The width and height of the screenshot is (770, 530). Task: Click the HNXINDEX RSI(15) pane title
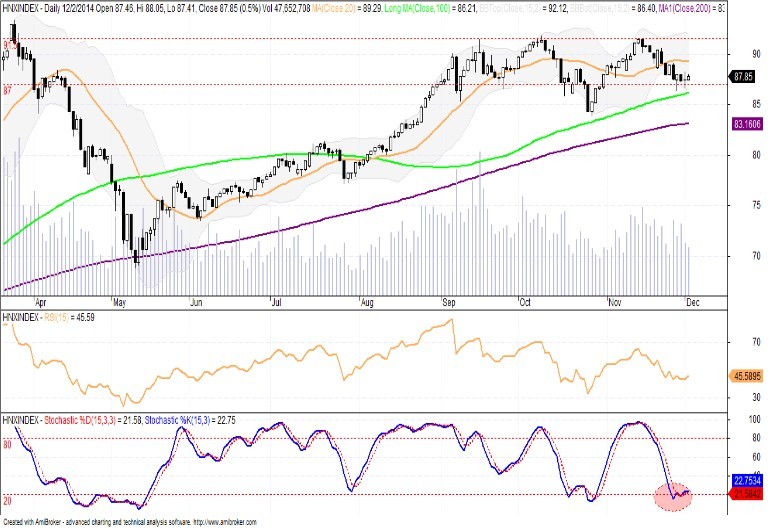point(40,317)
